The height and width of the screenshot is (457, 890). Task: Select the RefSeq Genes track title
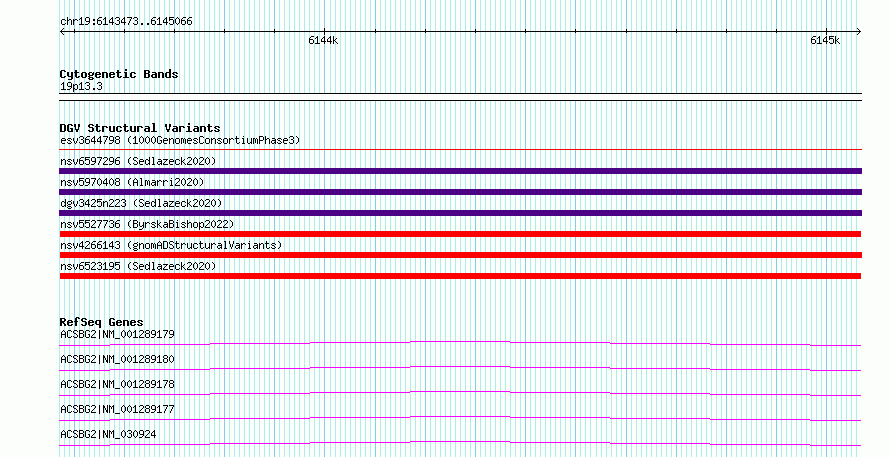[101, 322]
